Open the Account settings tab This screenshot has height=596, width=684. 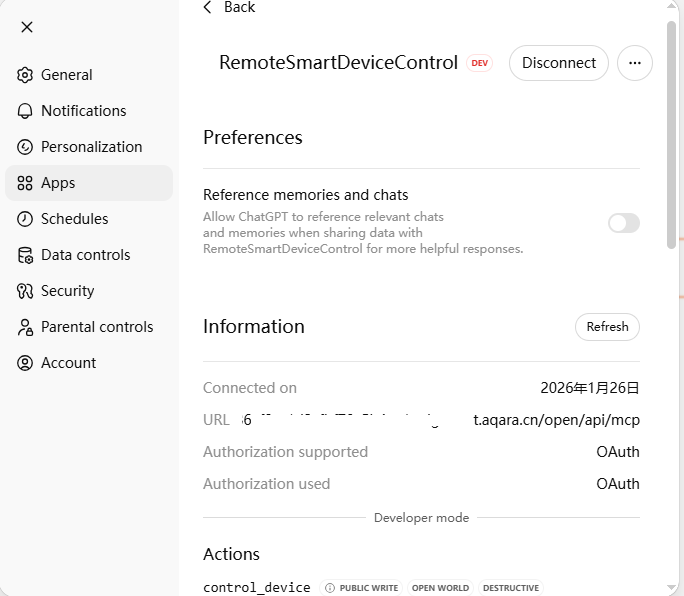pyautogui.click(x=68, y=363)
